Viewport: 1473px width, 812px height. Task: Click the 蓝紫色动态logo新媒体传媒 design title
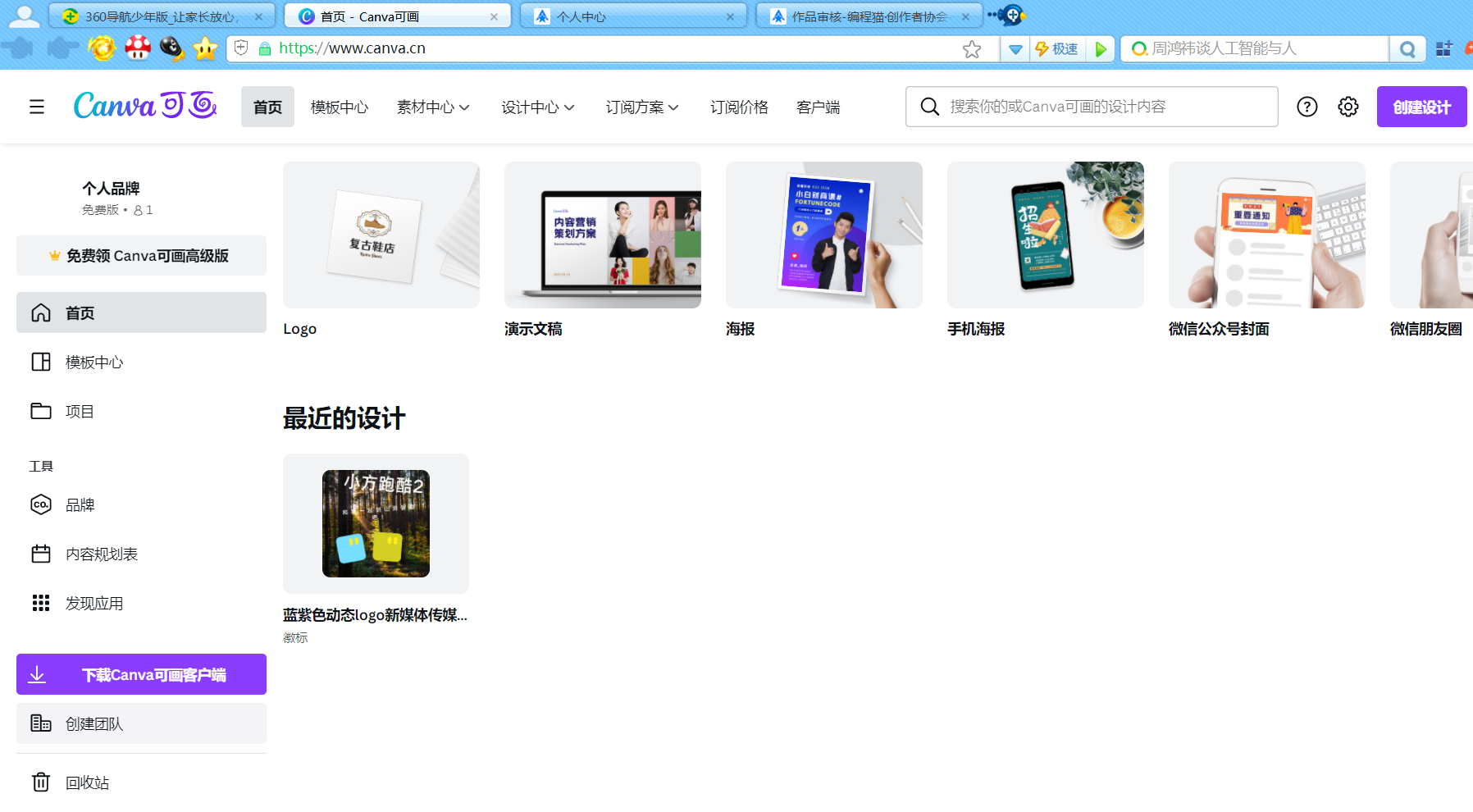point(375,615)
